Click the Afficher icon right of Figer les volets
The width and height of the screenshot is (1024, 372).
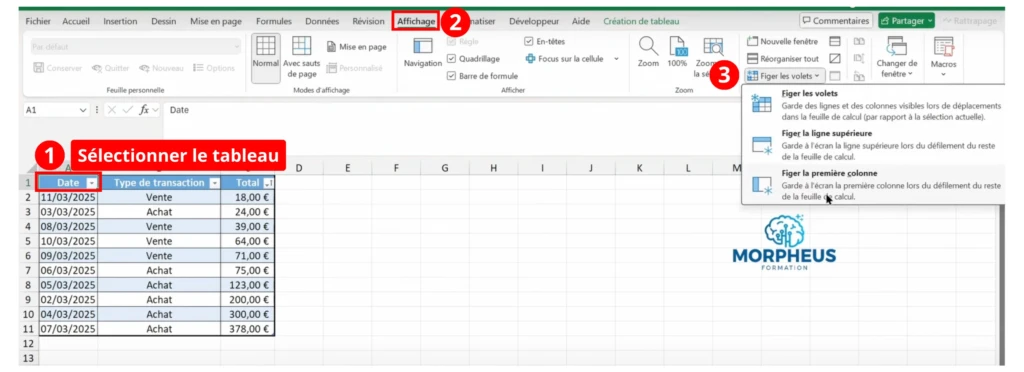[835, 76]
